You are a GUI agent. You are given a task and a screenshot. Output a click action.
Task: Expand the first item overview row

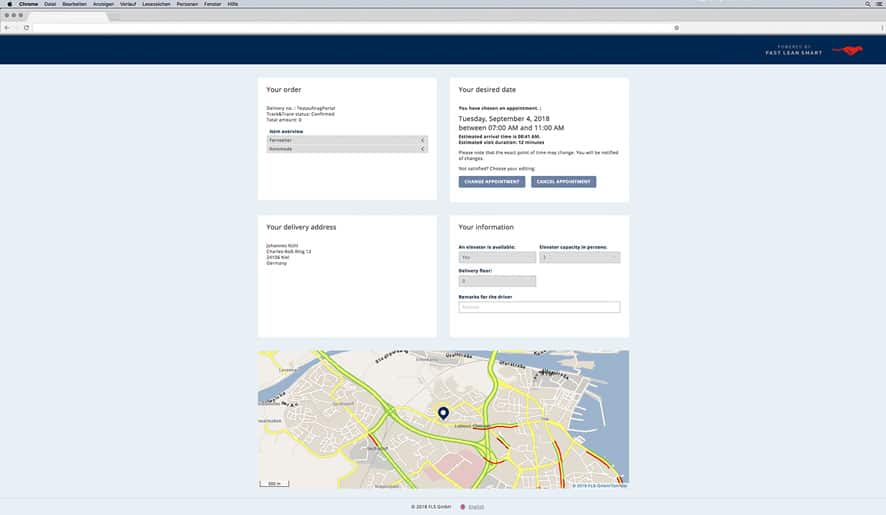(347, 140)
